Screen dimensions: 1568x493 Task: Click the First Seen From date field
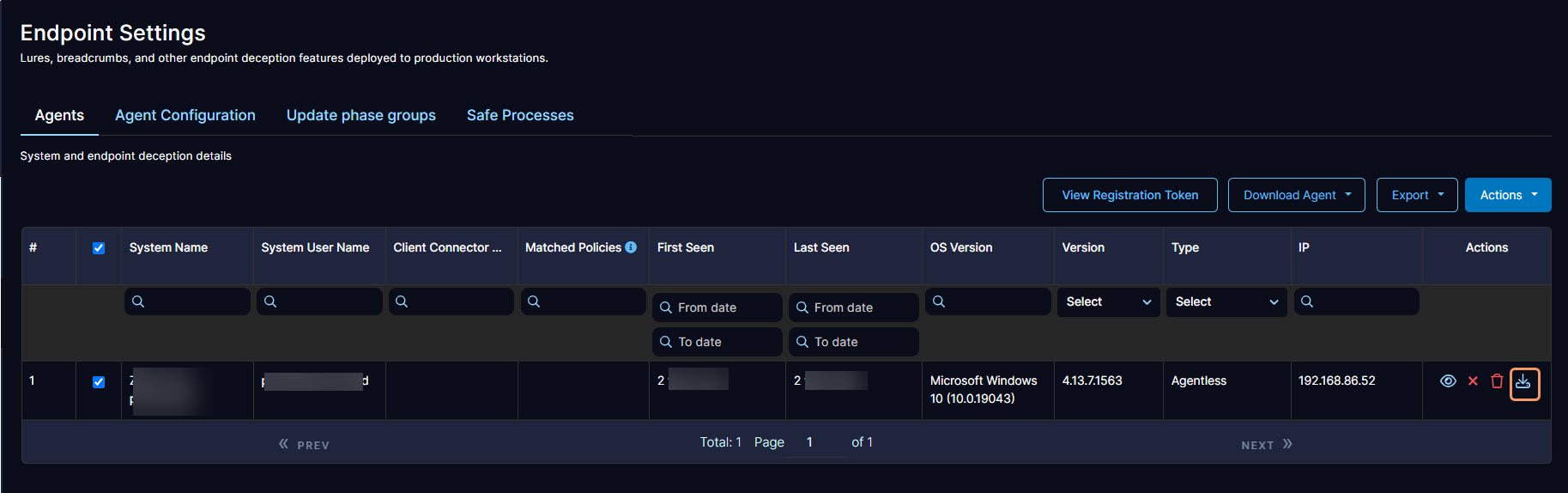click(x=717, y=307)
